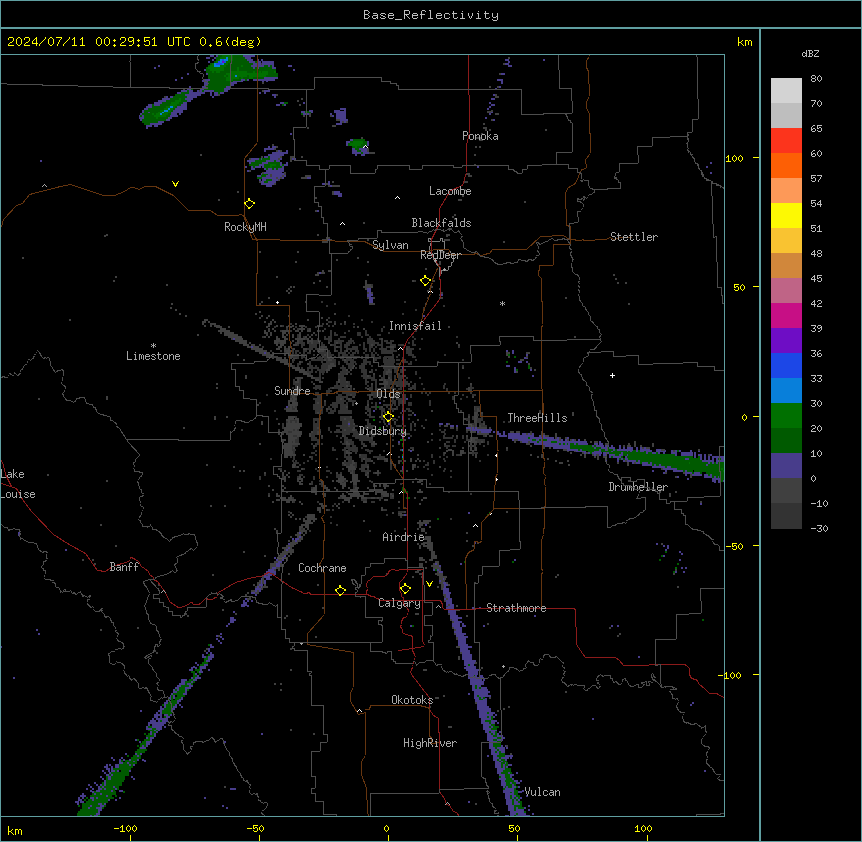
Task: Click the yellow V marker northwest of RockyMH
Action: pyautogui.click(x=175, y=184)
